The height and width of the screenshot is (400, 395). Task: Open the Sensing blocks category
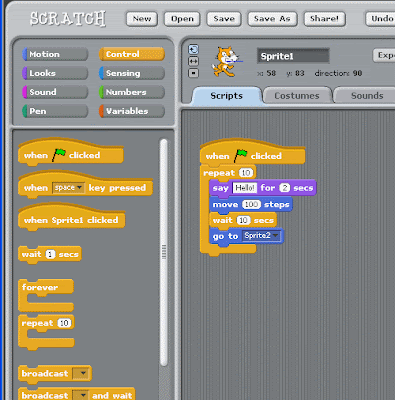132,73
